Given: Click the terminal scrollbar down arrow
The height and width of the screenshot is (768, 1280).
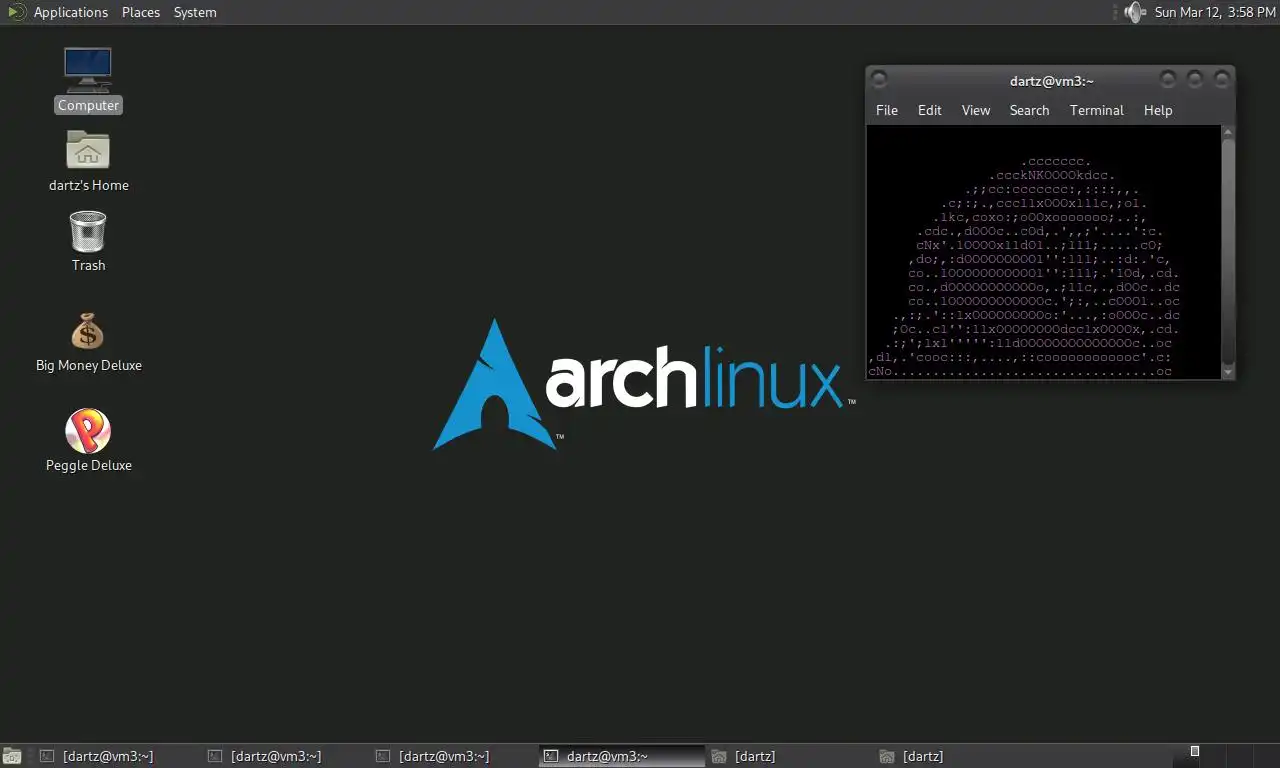Looking at the screenshot, I should click(x=1228, y=372).
